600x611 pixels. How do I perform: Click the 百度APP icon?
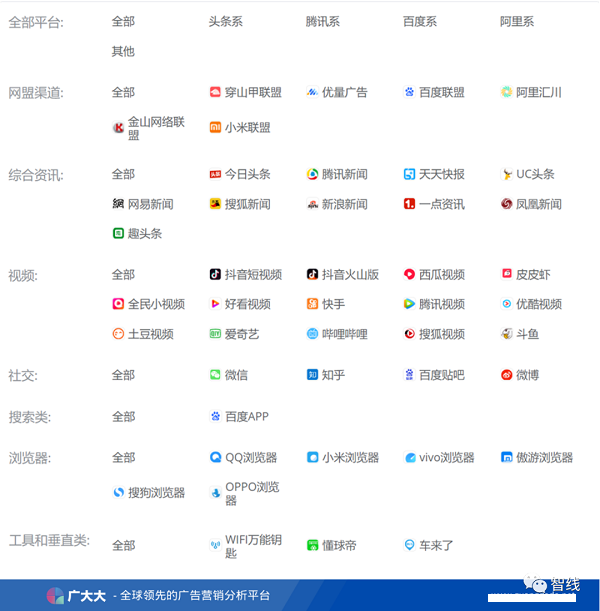click(215, 416)
